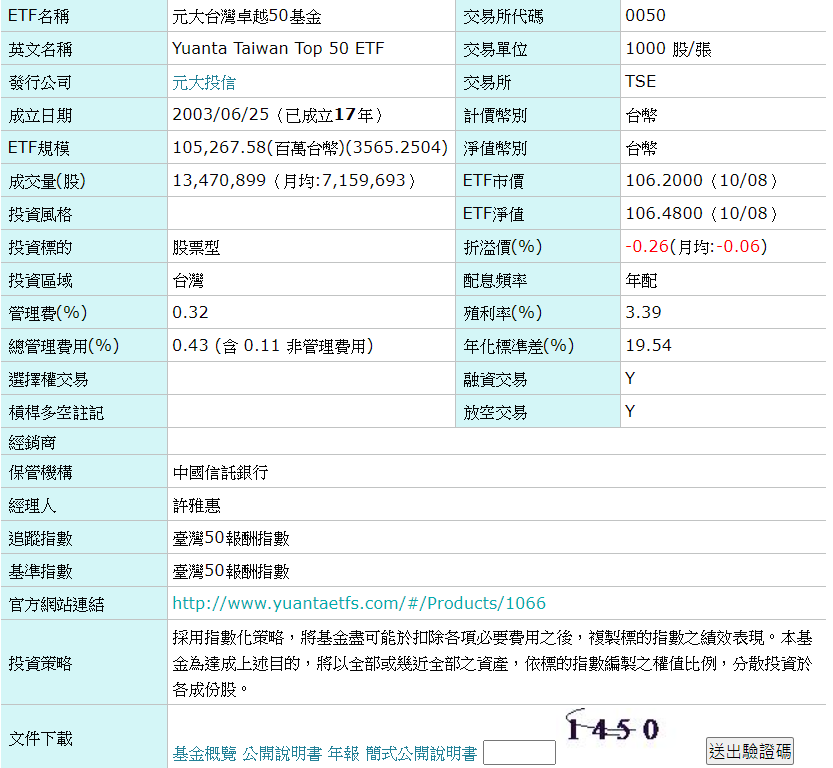Viewport: 833px width, 768px height.
Task: Click the investment region value 台灣
Action: click(188, 280)
